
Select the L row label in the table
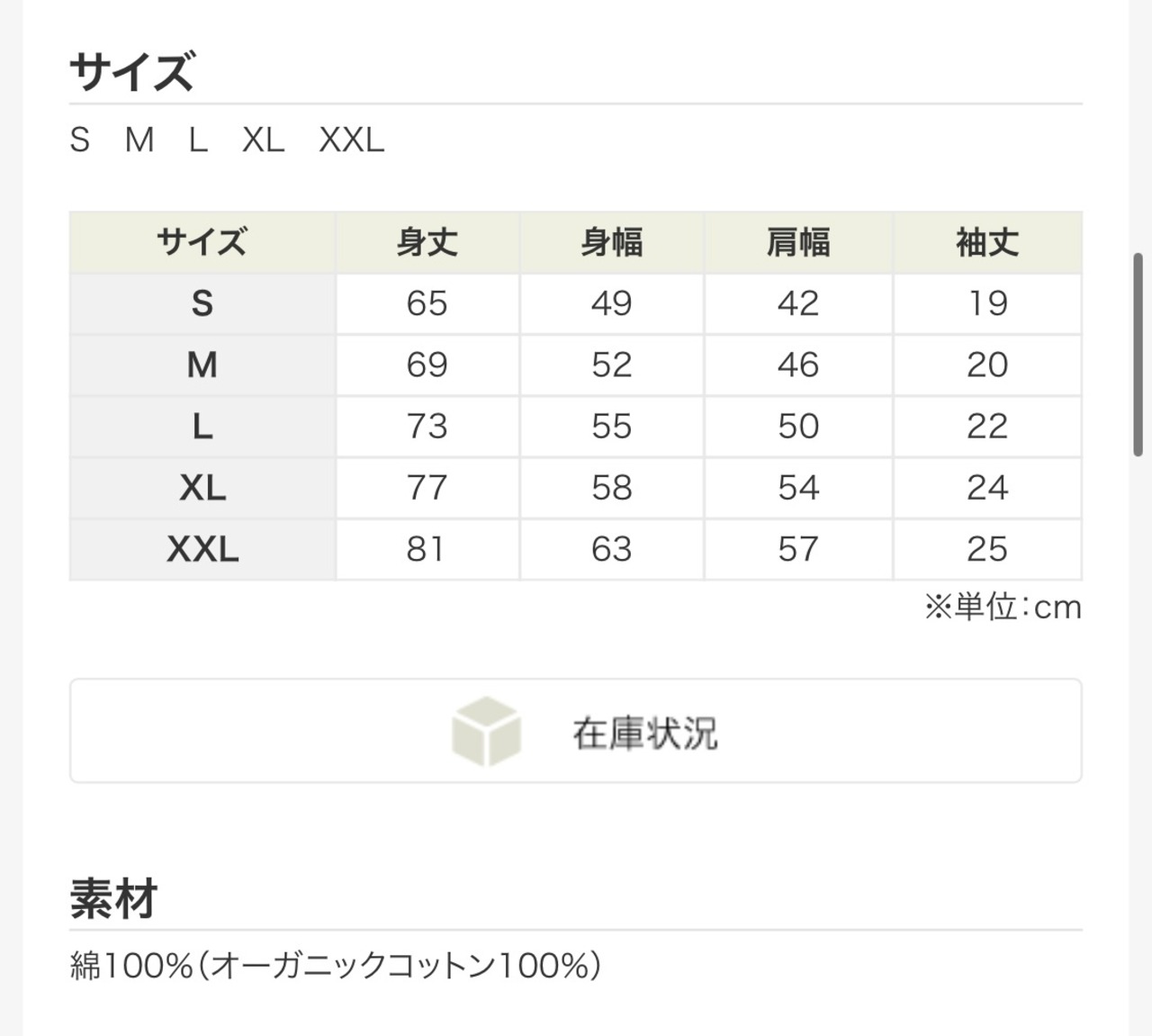point(202,426)
